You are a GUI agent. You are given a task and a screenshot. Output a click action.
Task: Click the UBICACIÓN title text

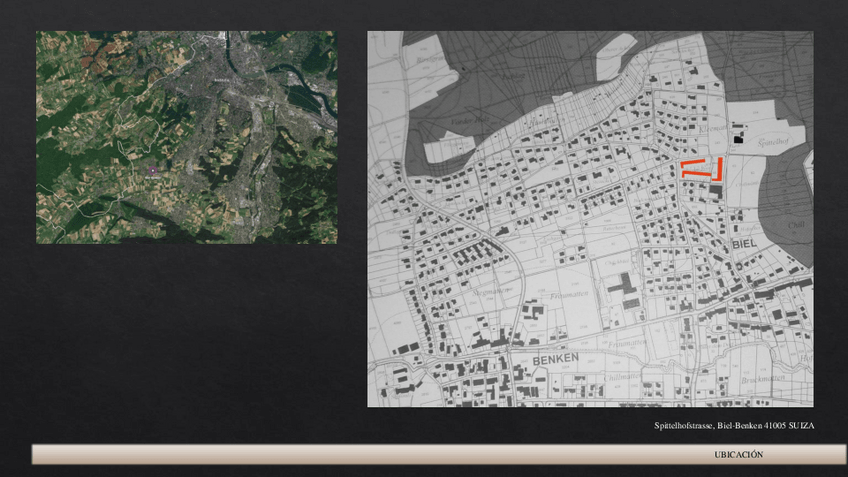click(738, 455)
